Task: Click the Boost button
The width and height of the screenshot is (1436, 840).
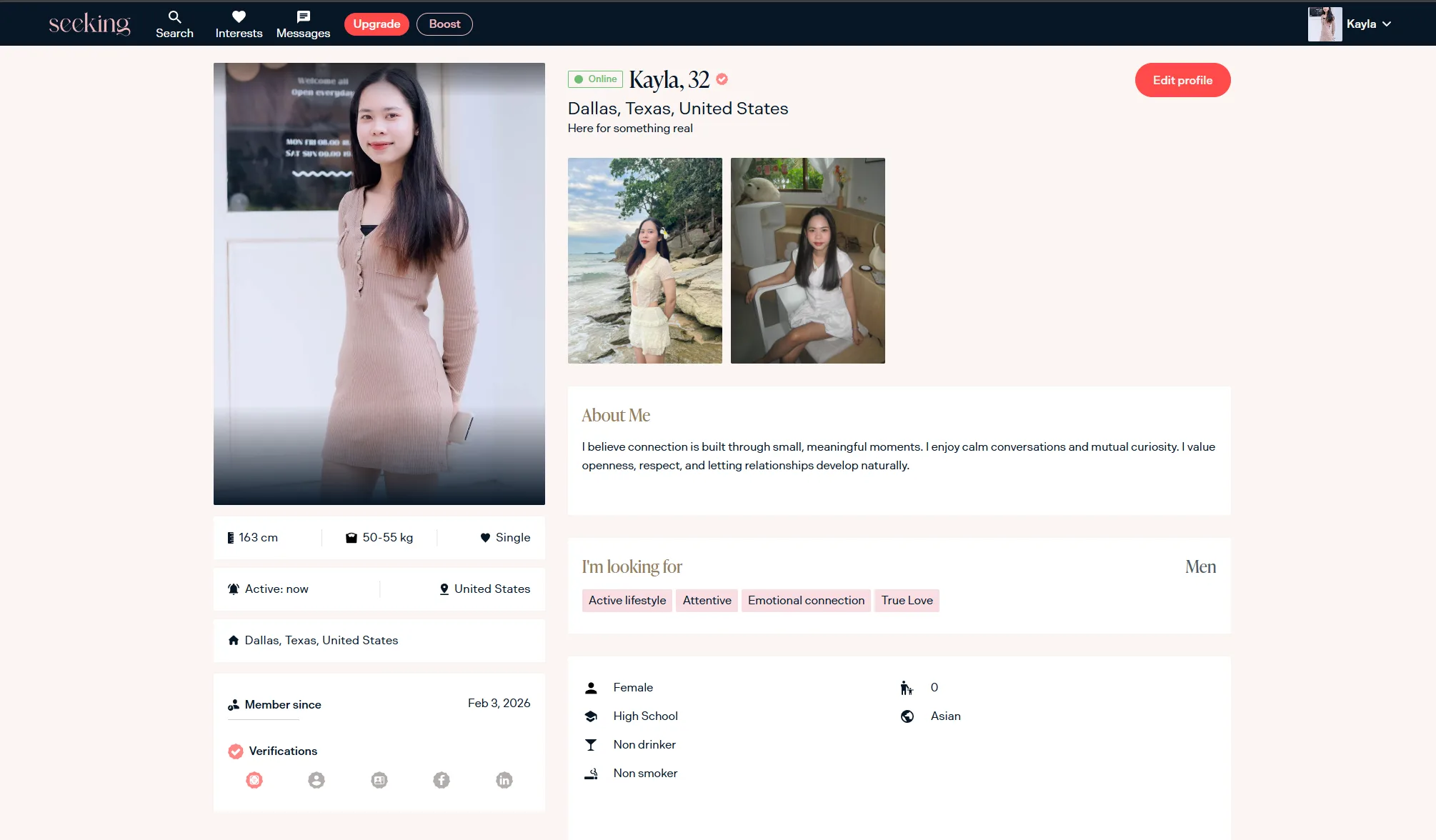Action: point(444,24)
